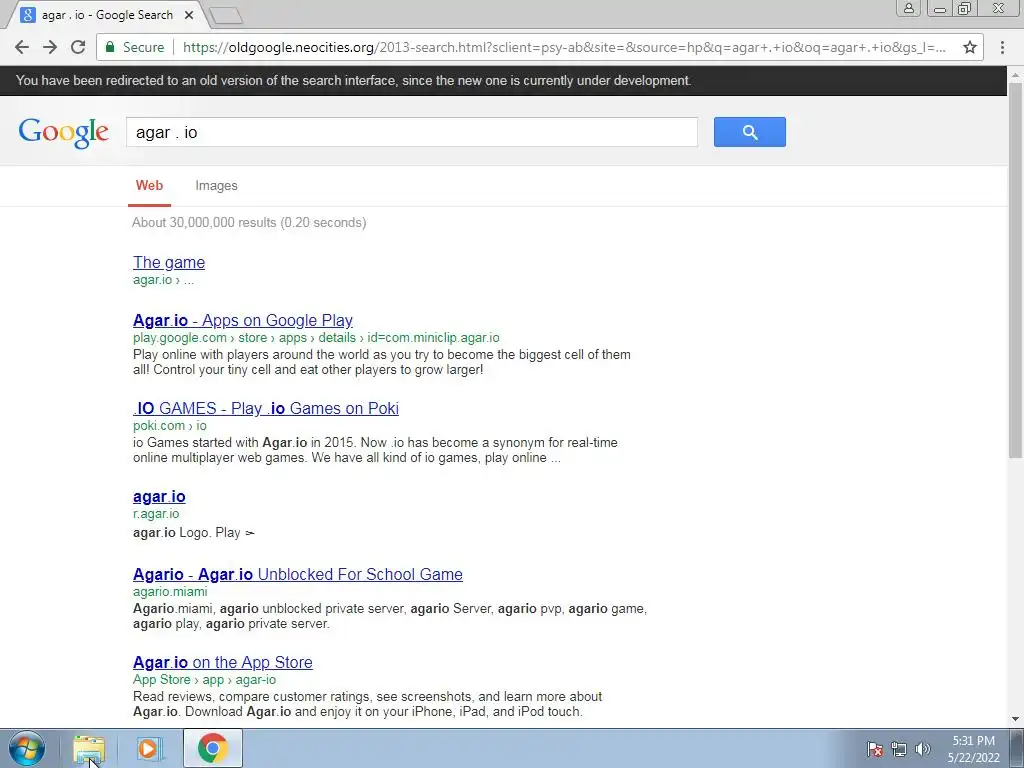
Task: Click the browser forward arrow
Action: [50, 47]
